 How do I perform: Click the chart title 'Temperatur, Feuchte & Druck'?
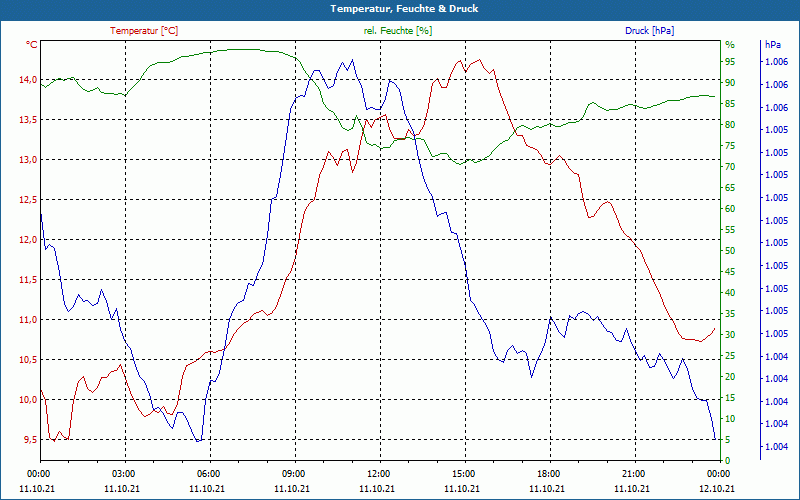click(404, 9)
